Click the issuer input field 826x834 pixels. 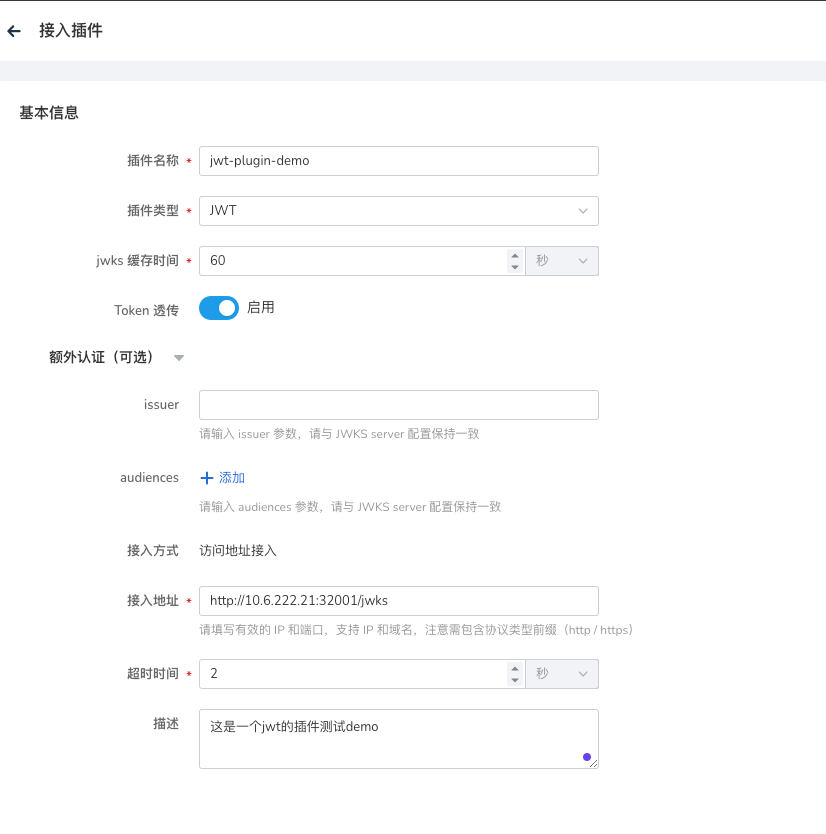(x=399, y=404)
